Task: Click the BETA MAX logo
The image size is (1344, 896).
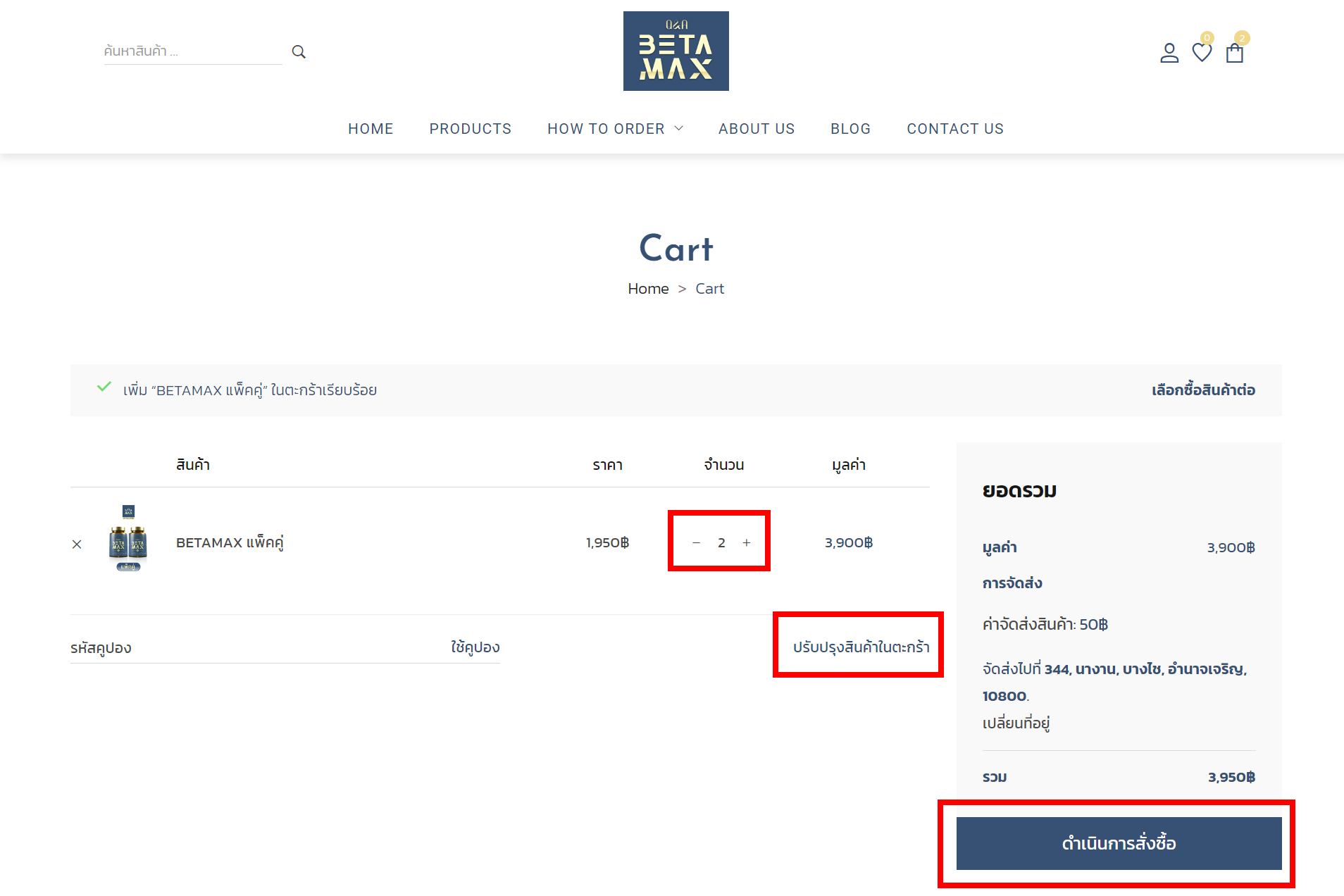Action: pos(676,51)
